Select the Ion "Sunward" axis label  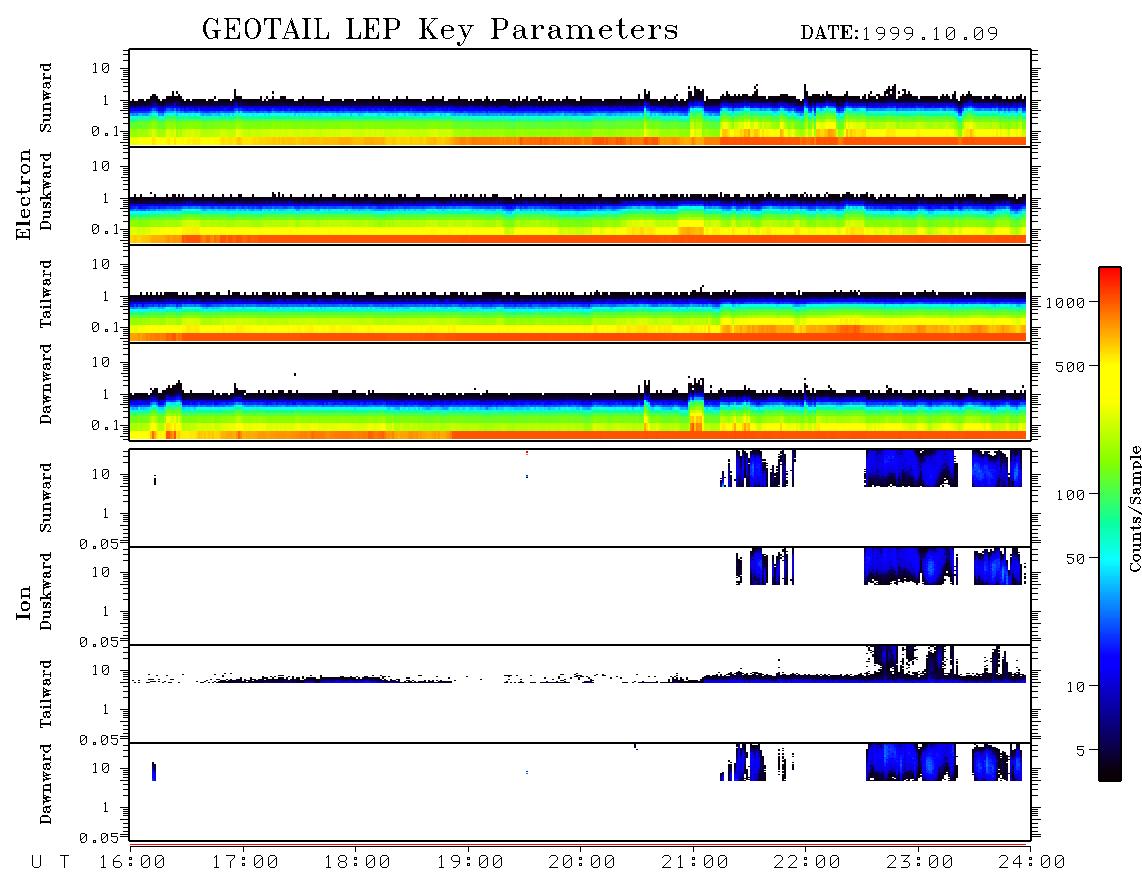tap(46, 497)
